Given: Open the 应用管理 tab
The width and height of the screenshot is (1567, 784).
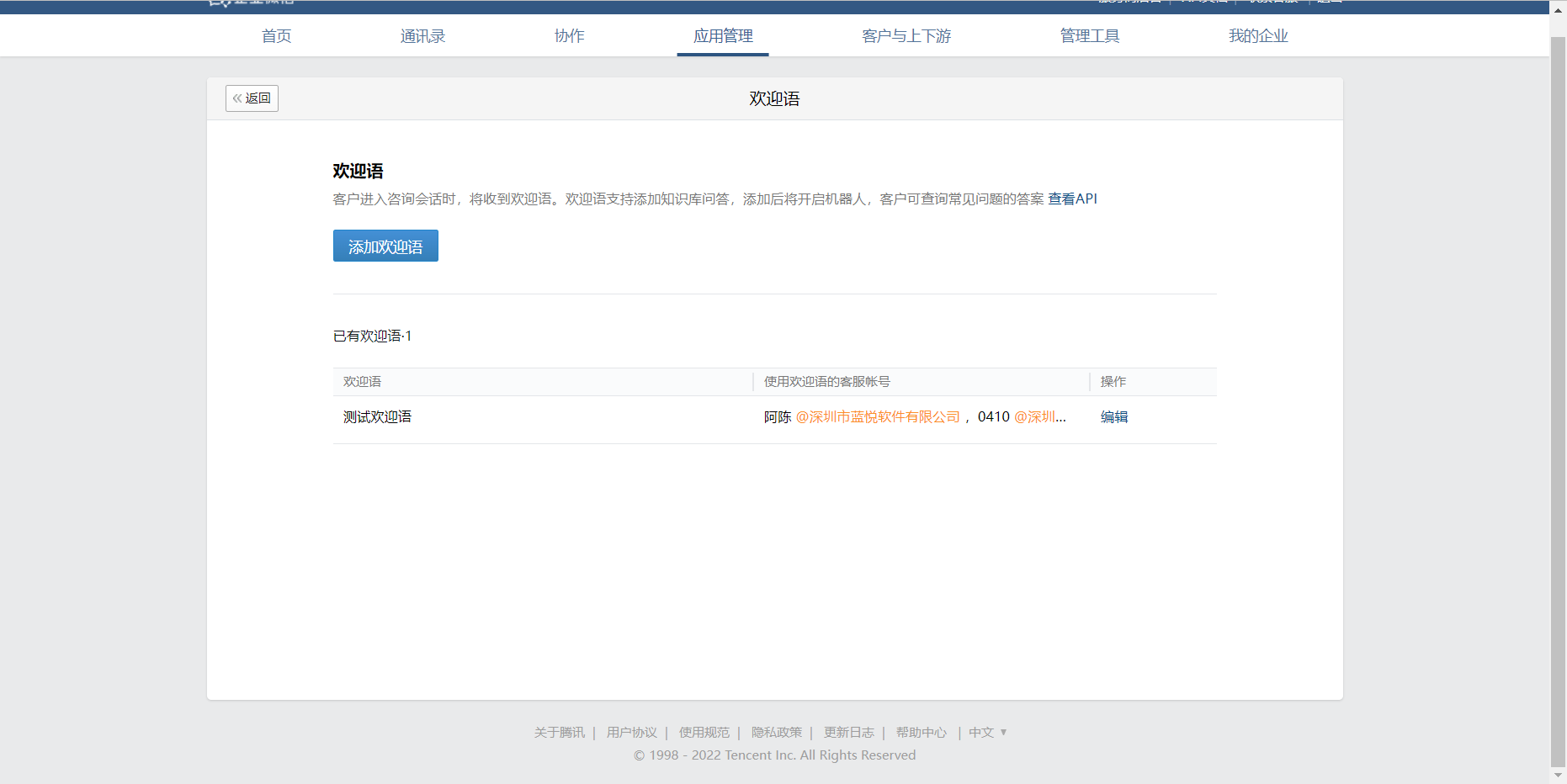Looking at the screenshot, I should (723, 36).
